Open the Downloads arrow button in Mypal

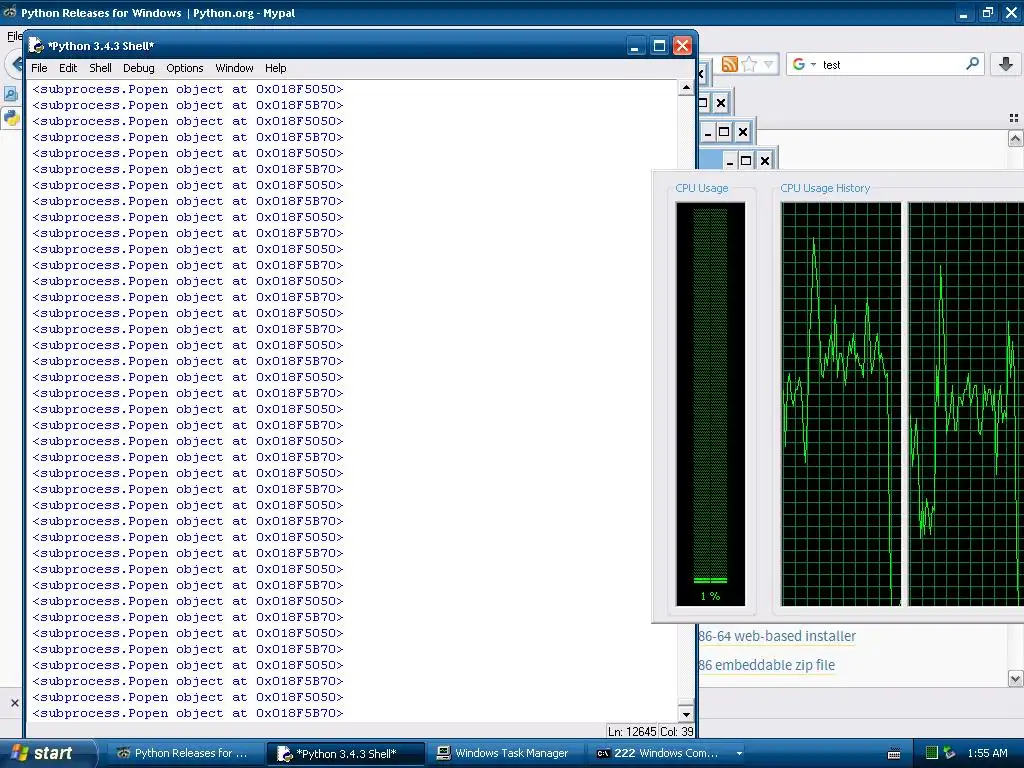1006,64
